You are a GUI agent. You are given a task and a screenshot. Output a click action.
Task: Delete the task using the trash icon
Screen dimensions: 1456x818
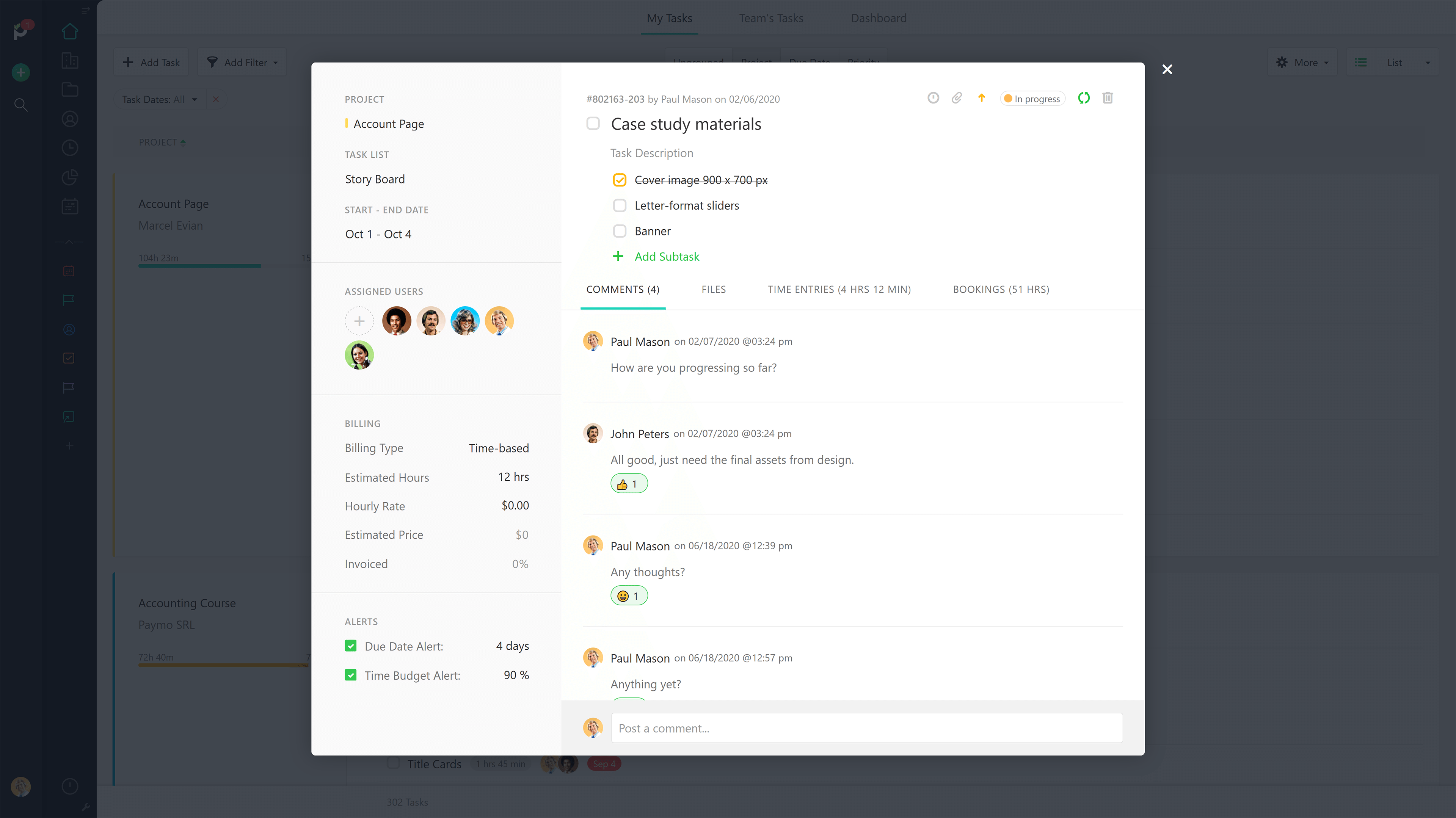[1107, 98]
